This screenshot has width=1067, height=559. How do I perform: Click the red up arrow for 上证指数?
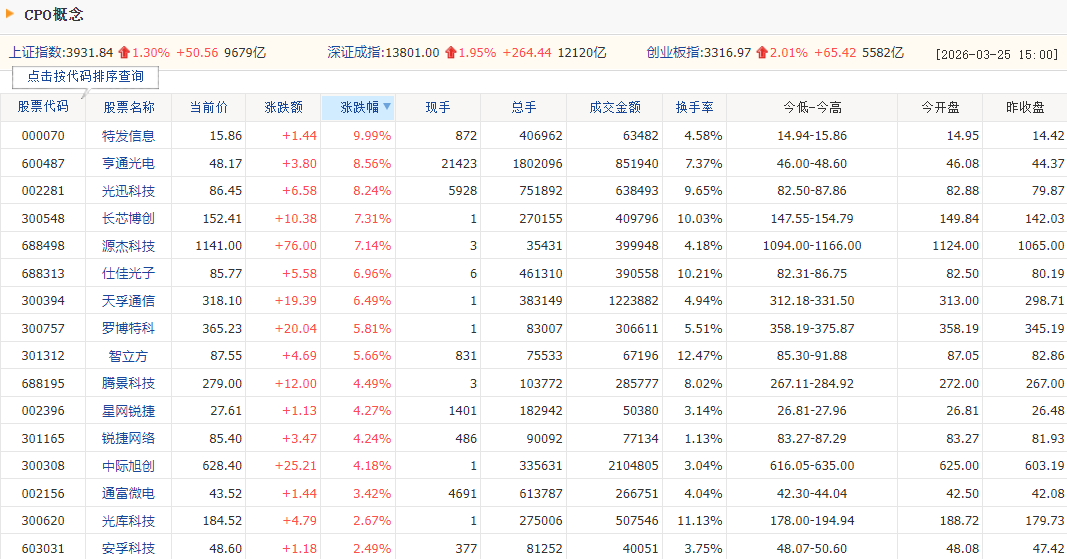[x=124, y=52]
